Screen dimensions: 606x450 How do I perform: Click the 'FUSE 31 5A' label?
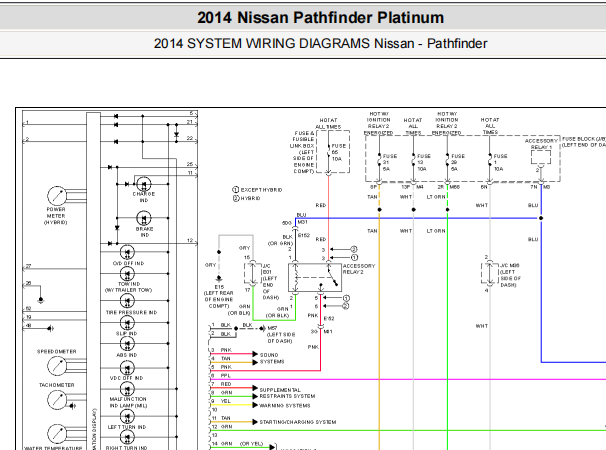click(x=390, y=163)
